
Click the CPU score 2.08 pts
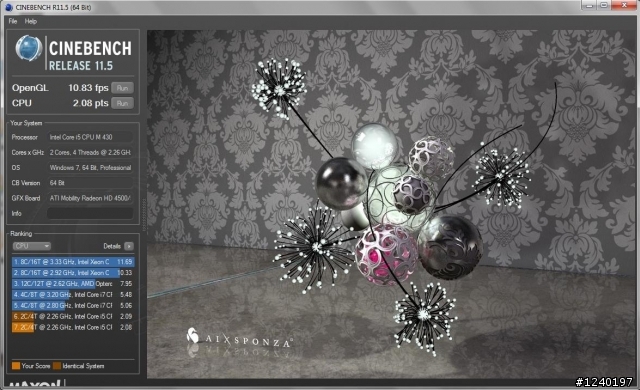91,103
